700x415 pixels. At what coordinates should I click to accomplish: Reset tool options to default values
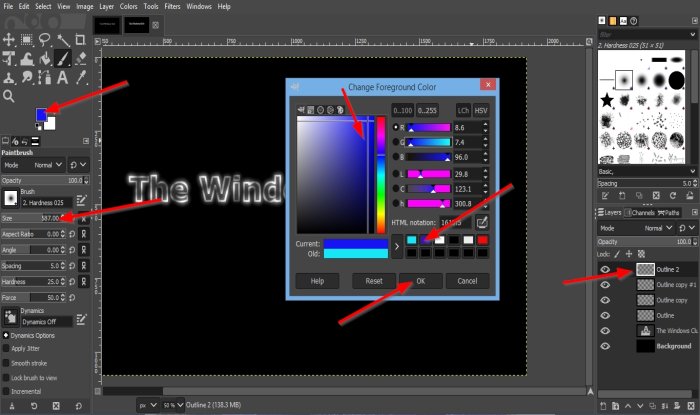[79, 406]
